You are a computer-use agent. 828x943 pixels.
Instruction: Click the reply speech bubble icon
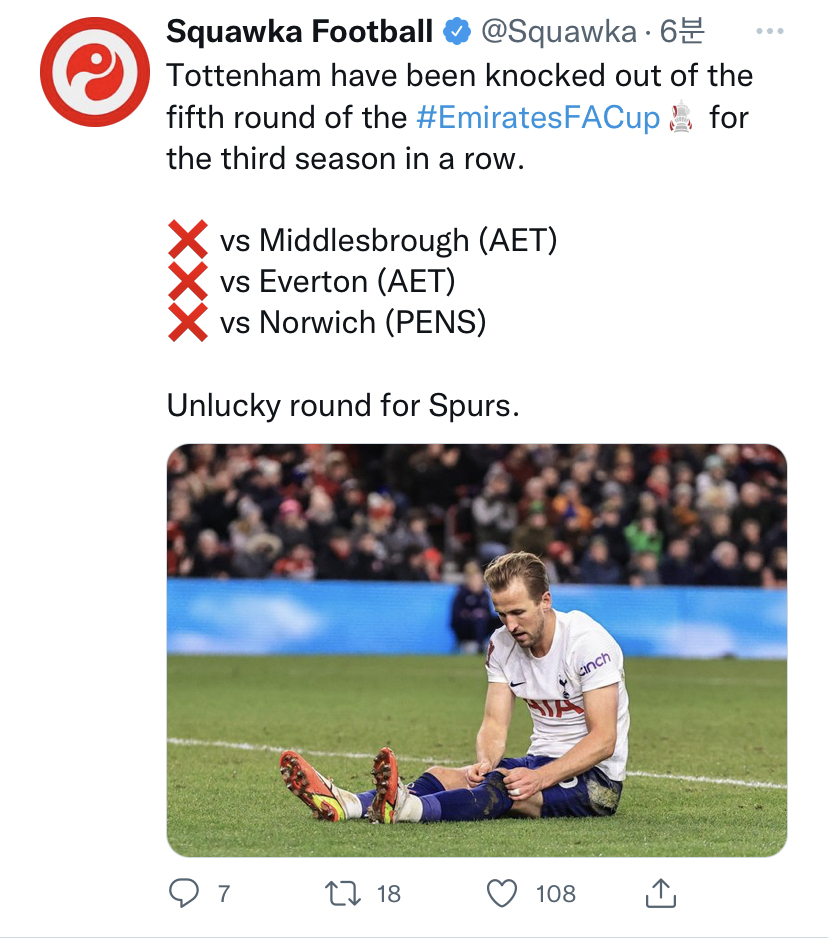coord(183,893)
